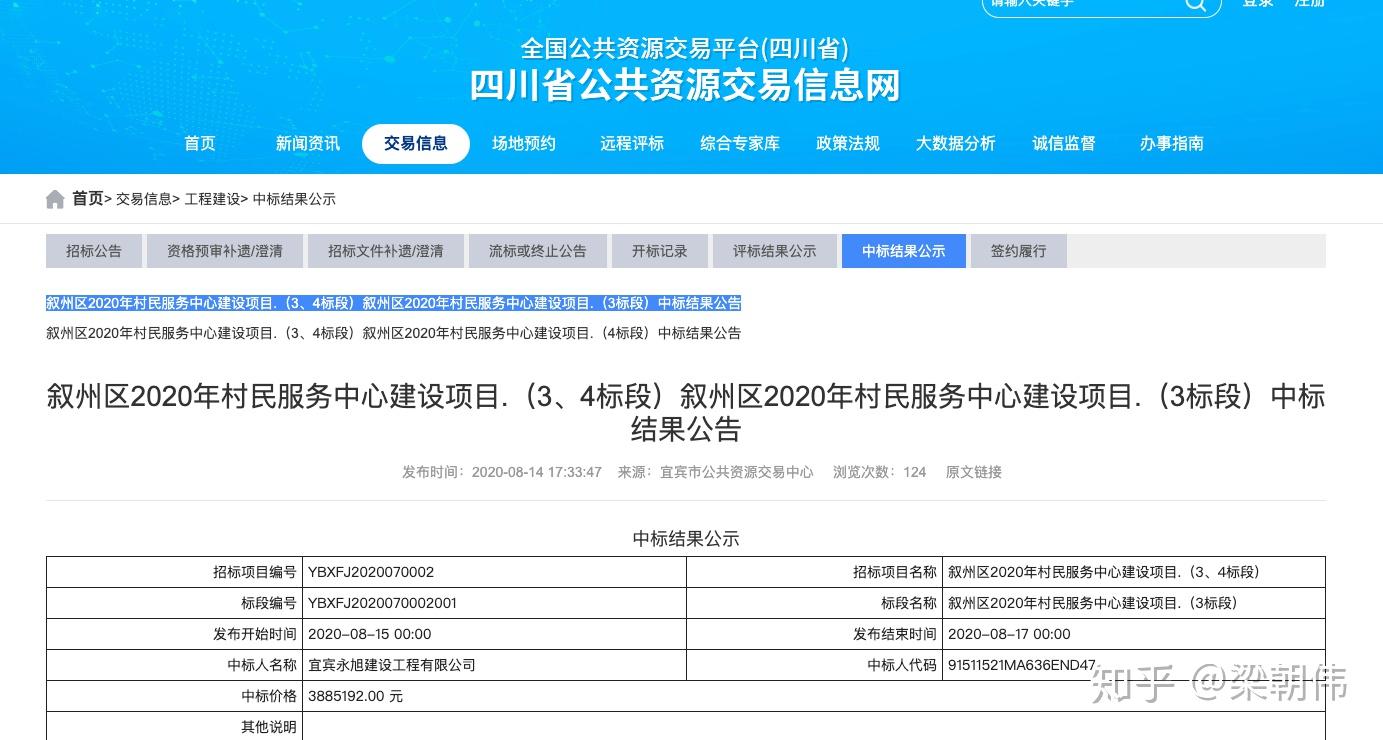1383x740 pixels.
Task: Switch to the 资格预审补遗/澄清 tab
Action: coord(225,251)
